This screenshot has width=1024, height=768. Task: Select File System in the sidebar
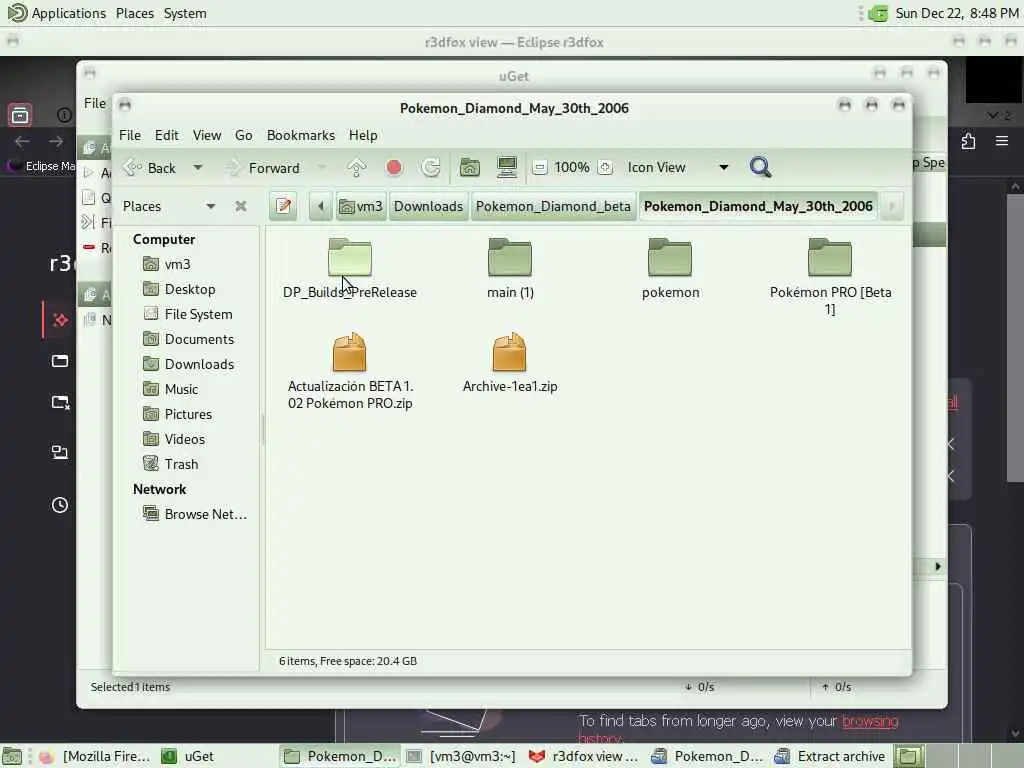[x=198, y=314]
